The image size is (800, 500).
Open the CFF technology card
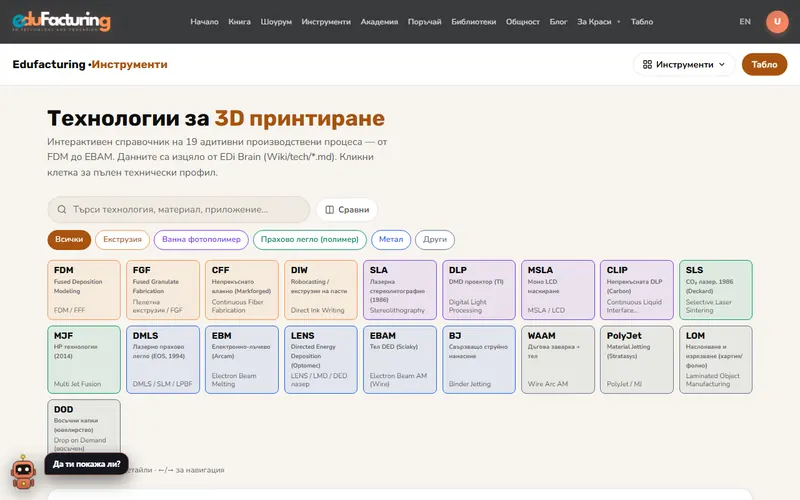point(242,290)
